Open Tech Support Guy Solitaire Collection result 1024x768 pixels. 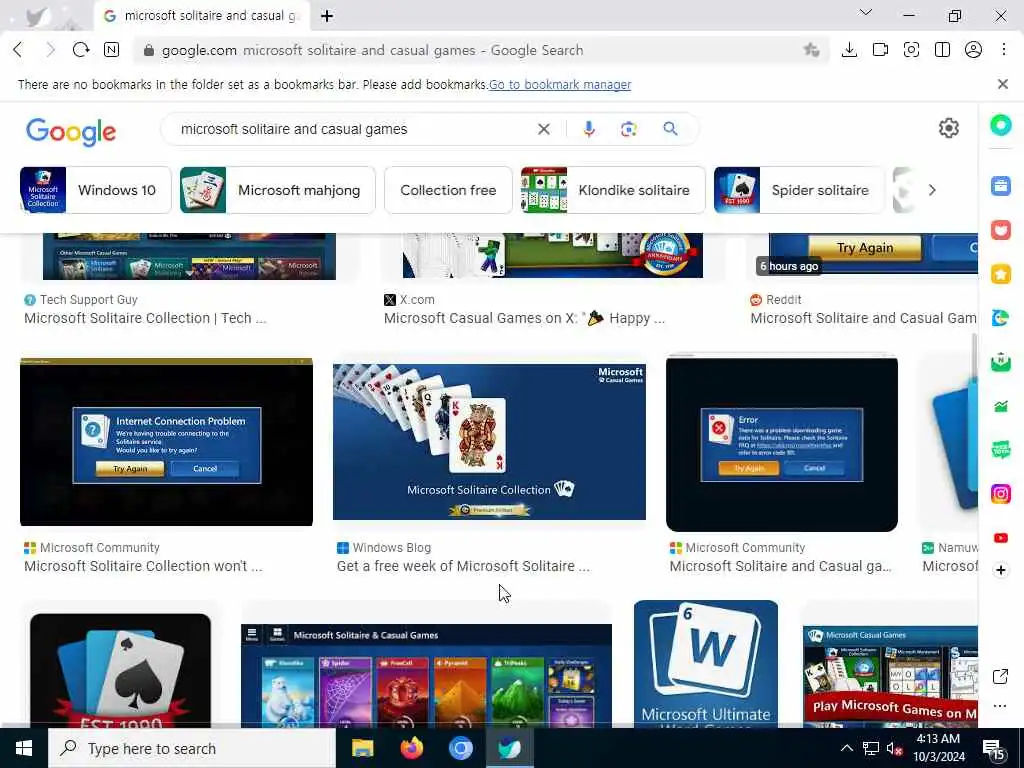(145, 318)
